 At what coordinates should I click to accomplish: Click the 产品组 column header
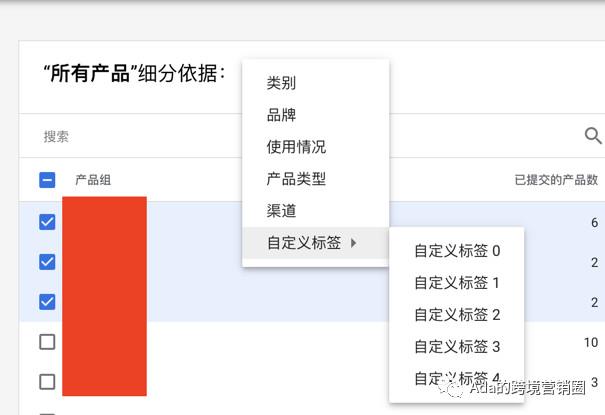[x=93, y=180]
